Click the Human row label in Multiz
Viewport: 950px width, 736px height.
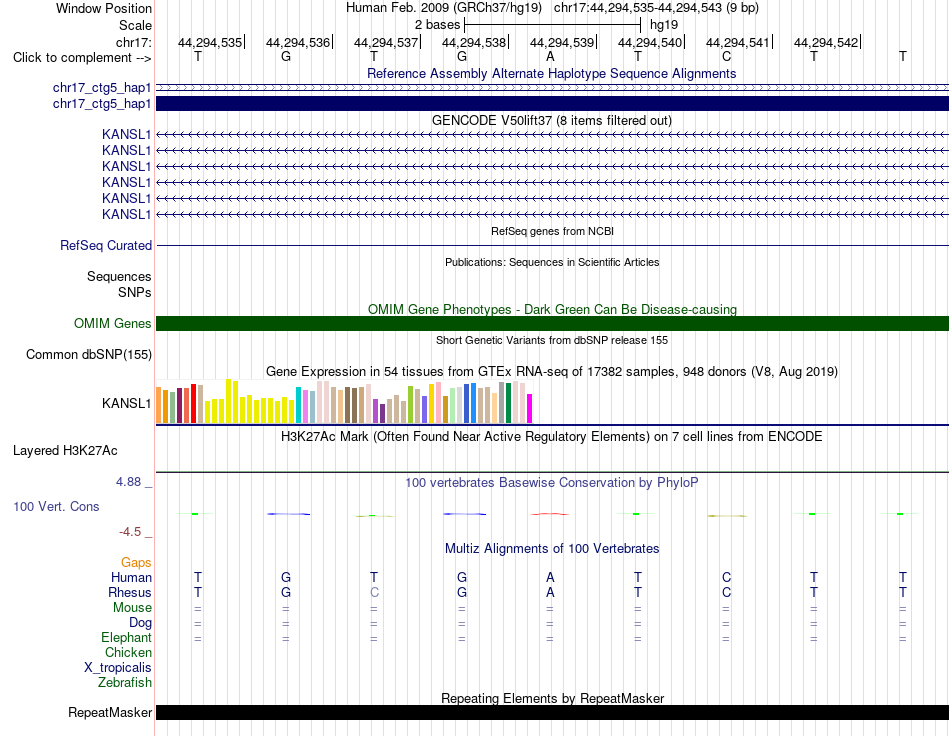click(x=131, y=578)
